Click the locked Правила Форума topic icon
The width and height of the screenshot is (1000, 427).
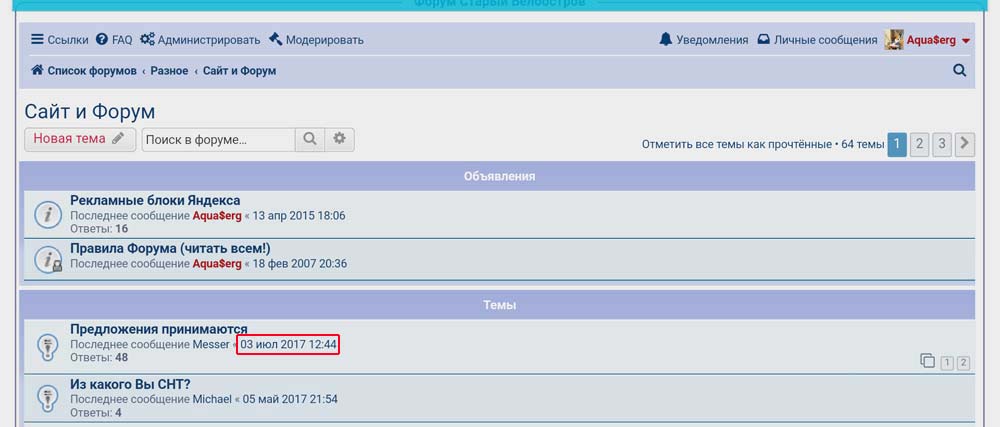point(48,259)
